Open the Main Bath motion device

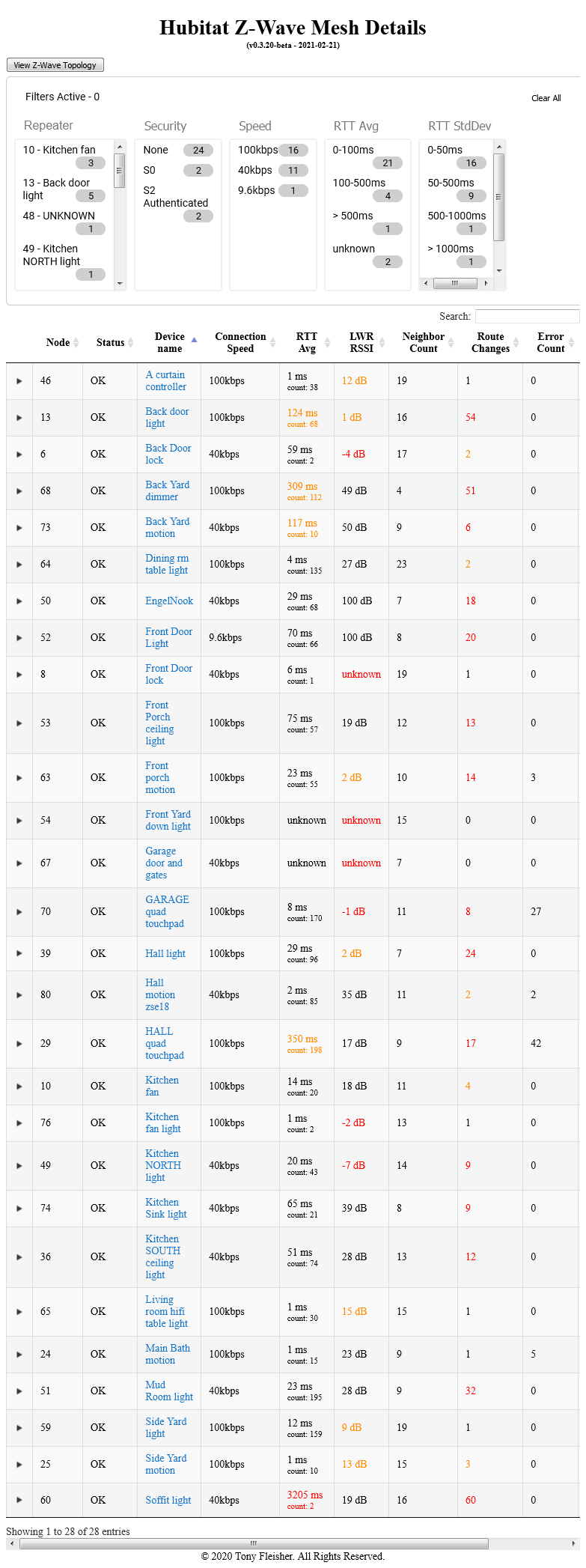tap(168, 1355)
